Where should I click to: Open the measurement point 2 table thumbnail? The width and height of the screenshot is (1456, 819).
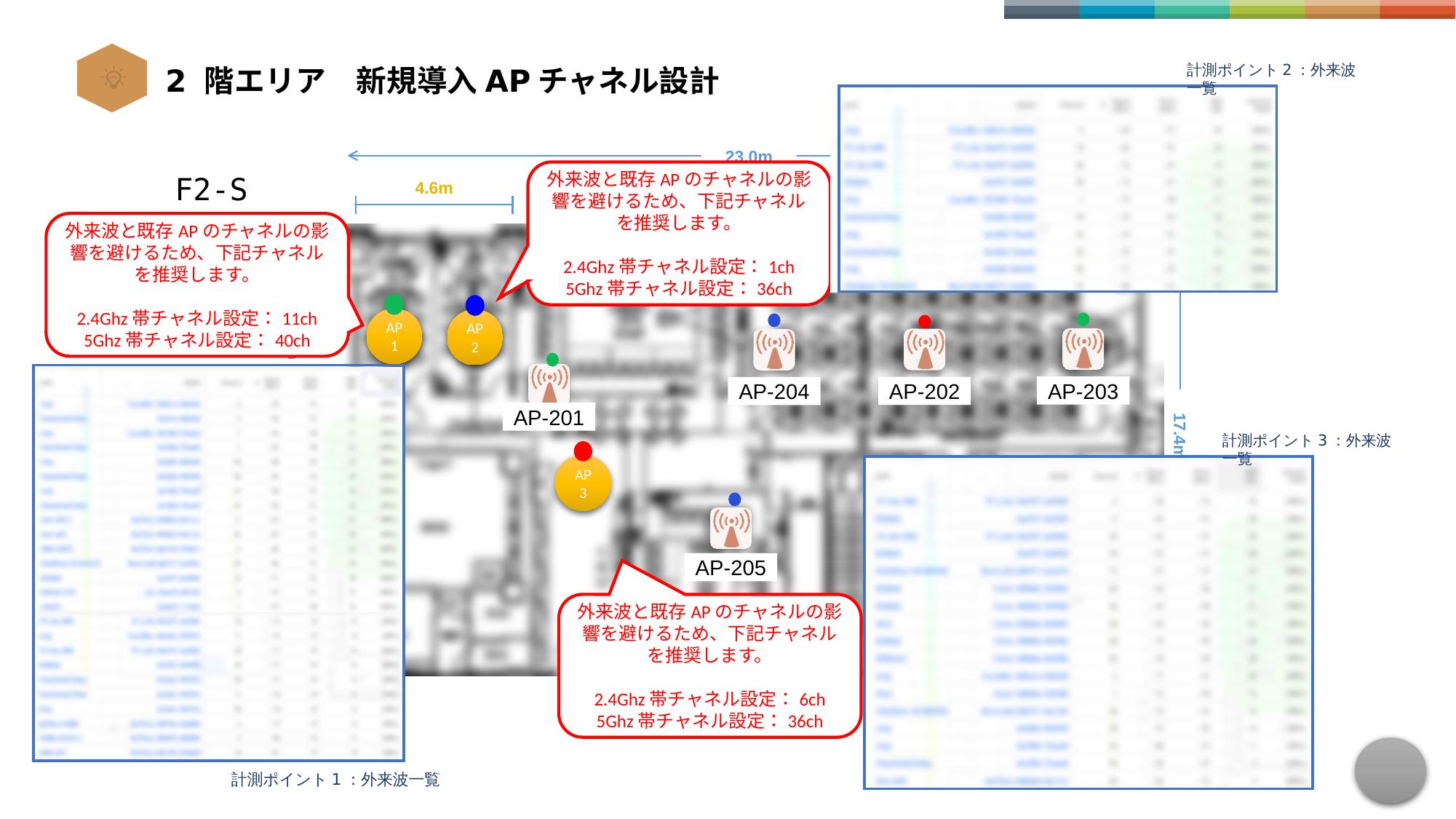(1057, 189)
